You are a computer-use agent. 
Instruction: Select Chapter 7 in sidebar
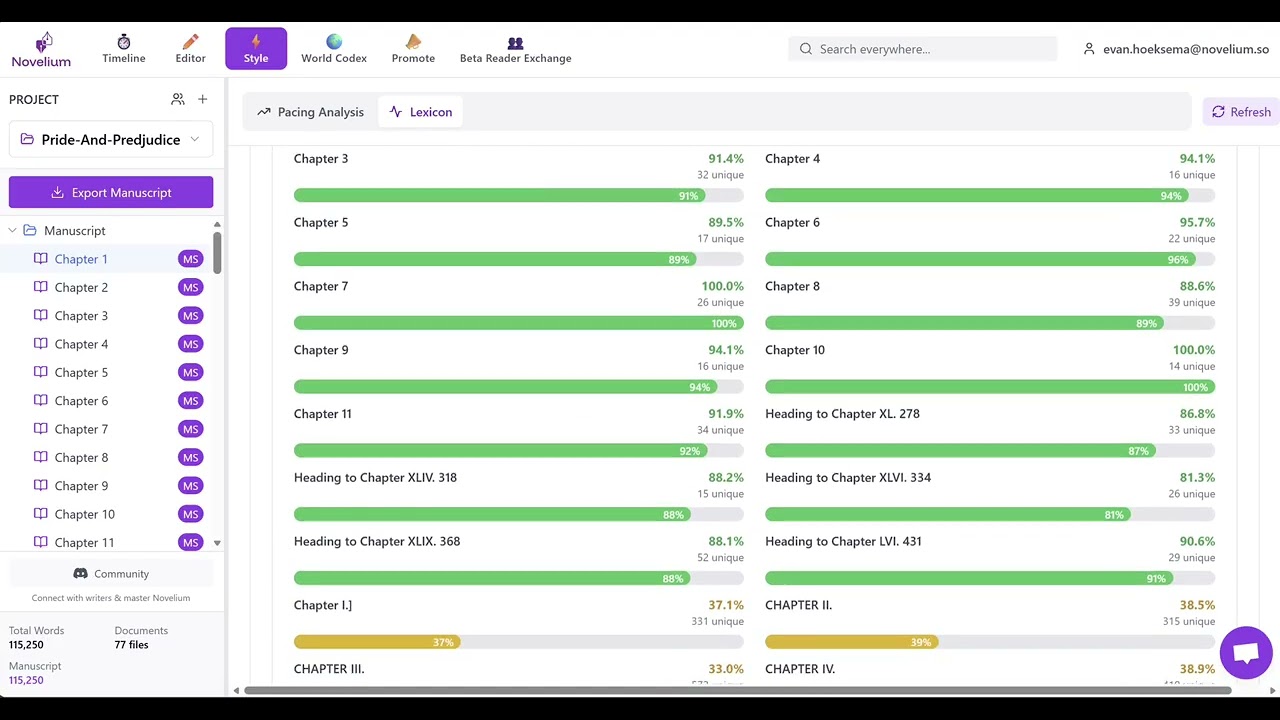[x=81, y=429]
